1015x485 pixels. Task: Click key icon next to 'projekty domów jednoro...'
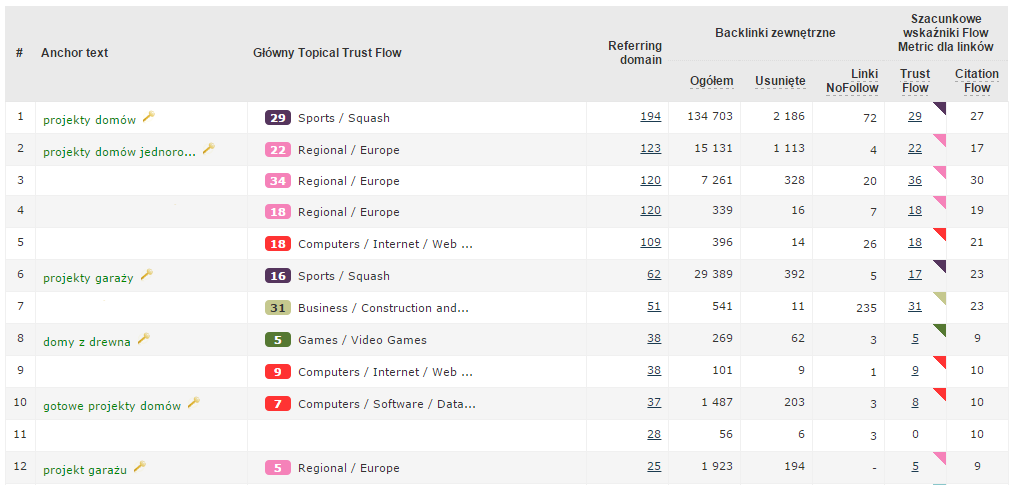(x=209, y=148)
